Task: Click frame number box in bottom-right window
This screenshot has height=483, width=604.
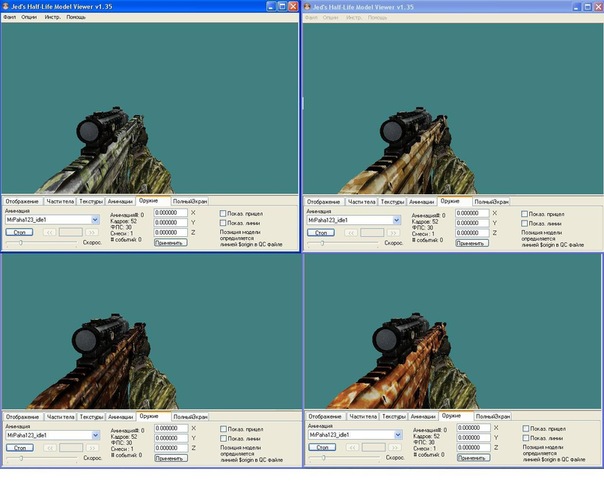Action: (x=373, y=447)
